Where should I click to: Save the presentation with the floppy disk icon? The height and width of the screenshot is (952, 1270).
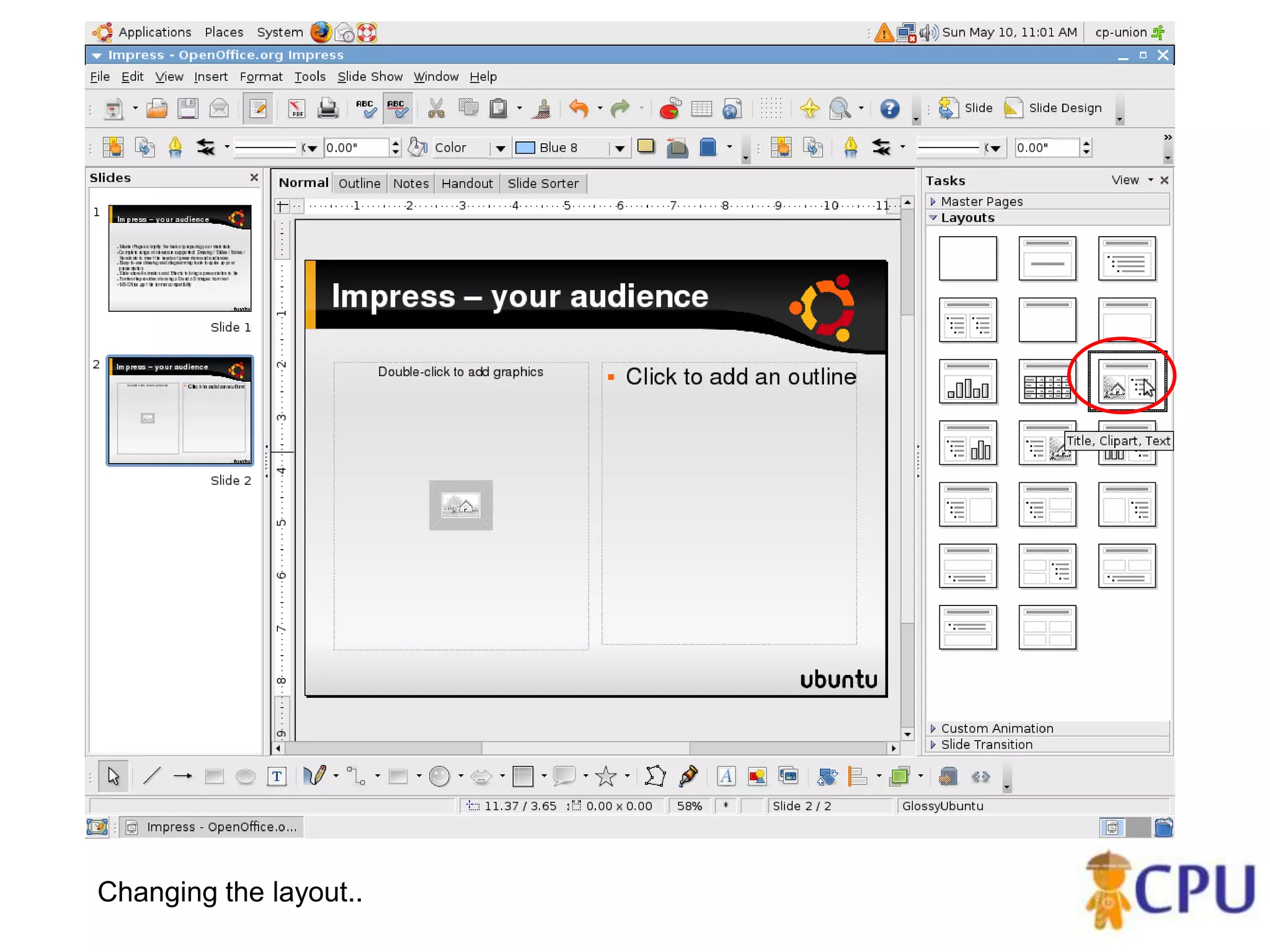[187, 109]
